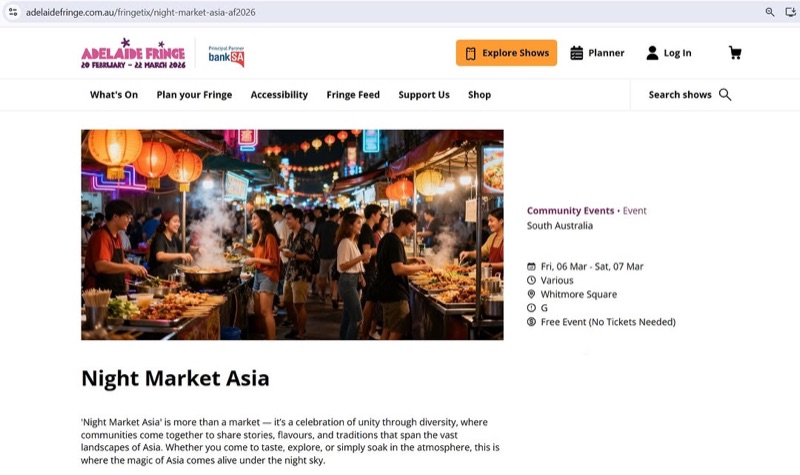Click the Whitmore Square venue text
The height and width of the screenshot is (475, 800).
click(579, 294)
